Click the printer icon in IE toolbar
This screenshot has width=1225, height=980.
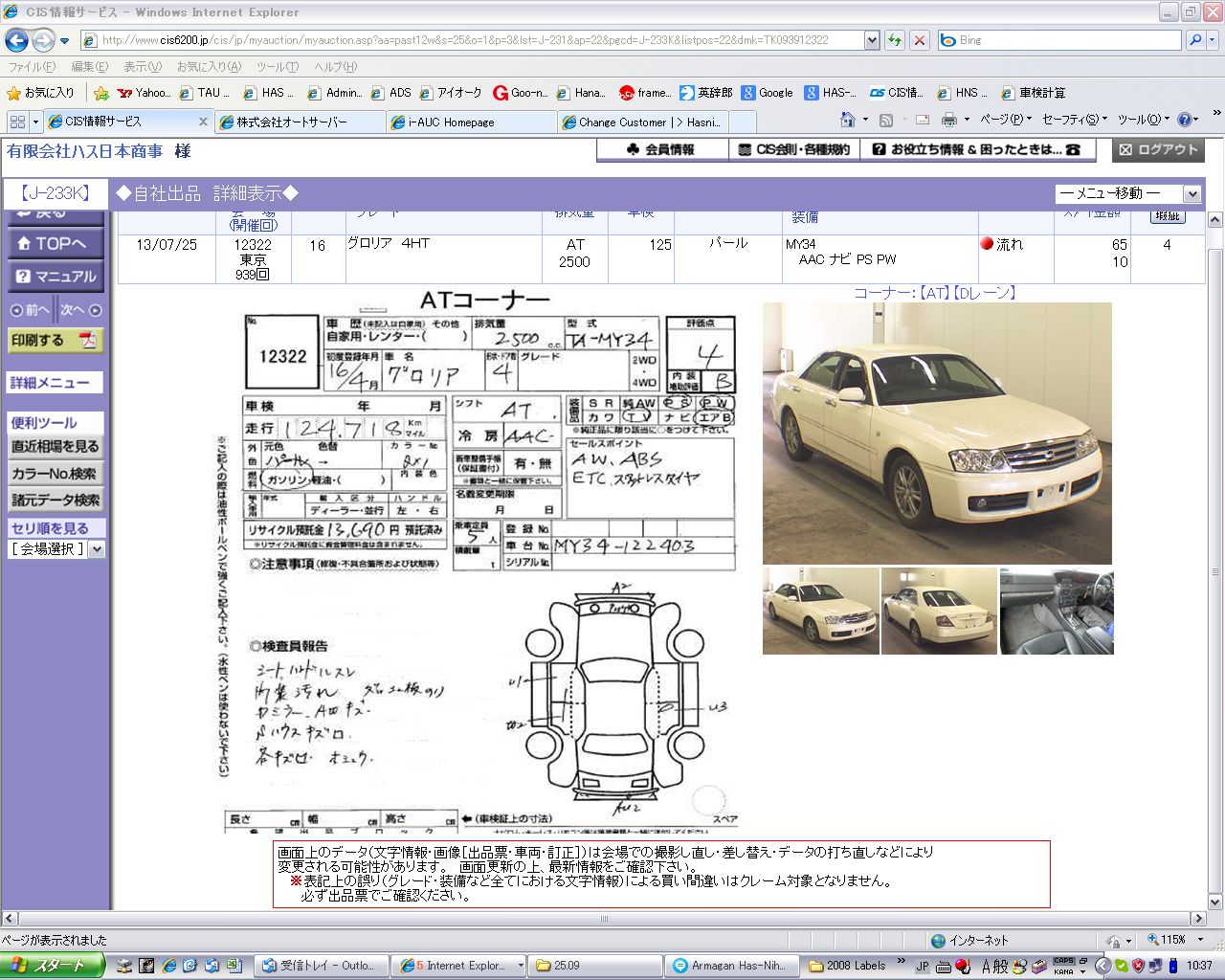(948, 120)
